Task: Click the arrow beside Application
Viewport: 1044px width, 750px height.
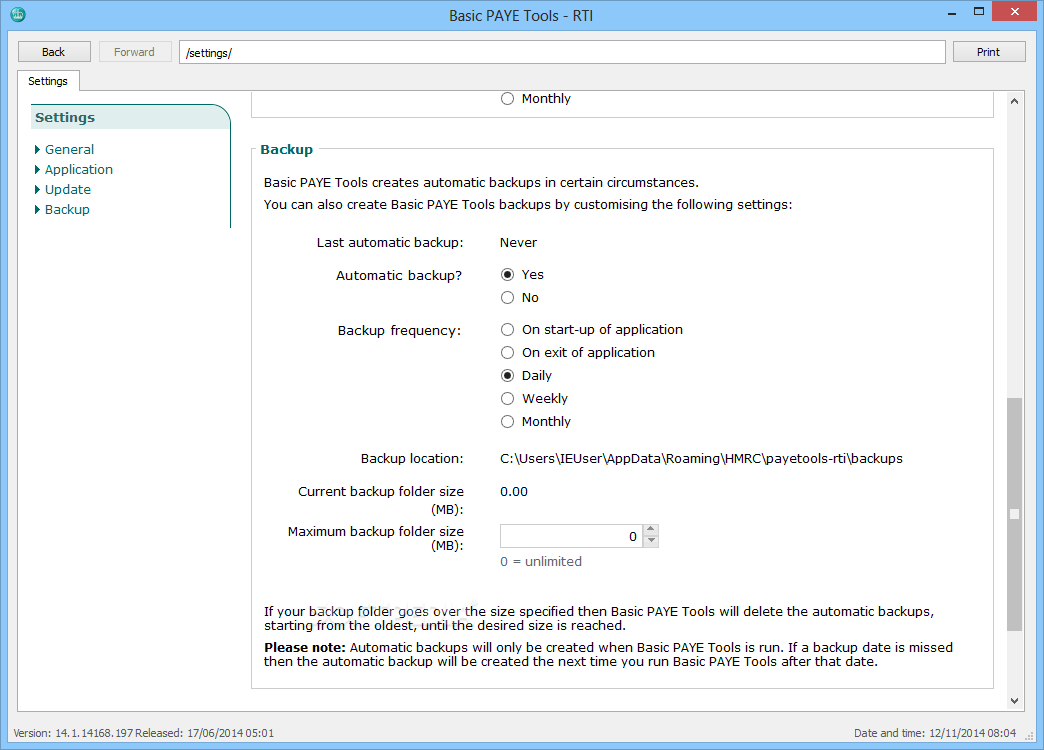Action: (x=37, y=169)
